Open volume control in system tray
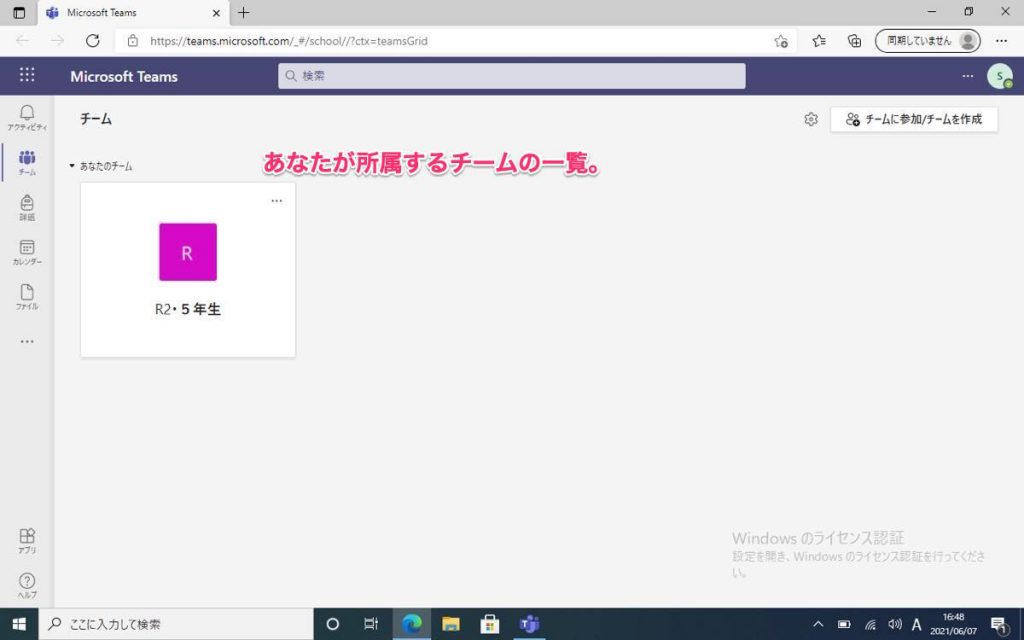The image size is (1024, 640). click(x=895, y=624)
